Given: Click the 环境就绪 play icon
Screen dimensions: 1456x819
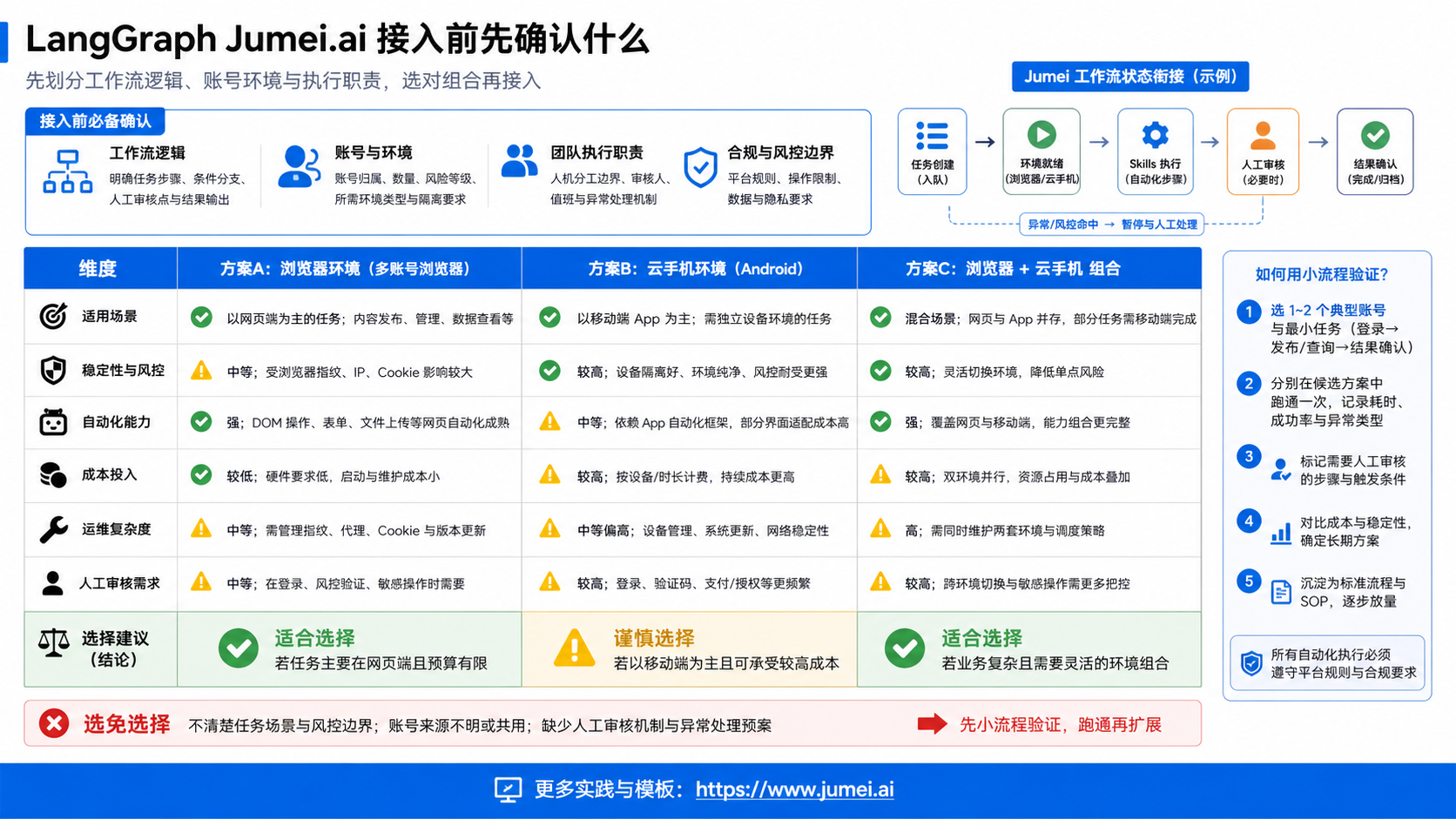Looking at the screenshot, I should 1041,135.
